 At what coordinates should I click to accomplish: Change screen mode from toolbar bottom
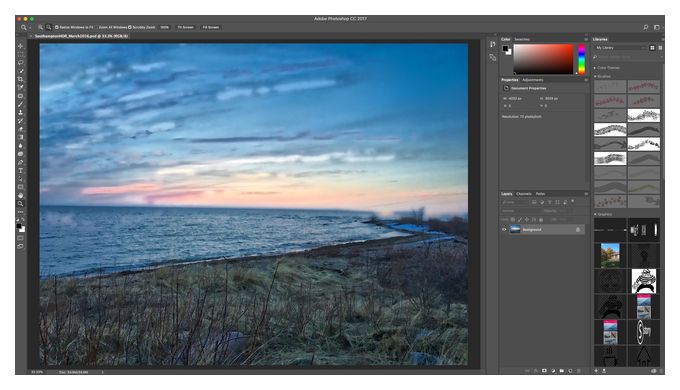pyautogui.click(x=20, y=246)
